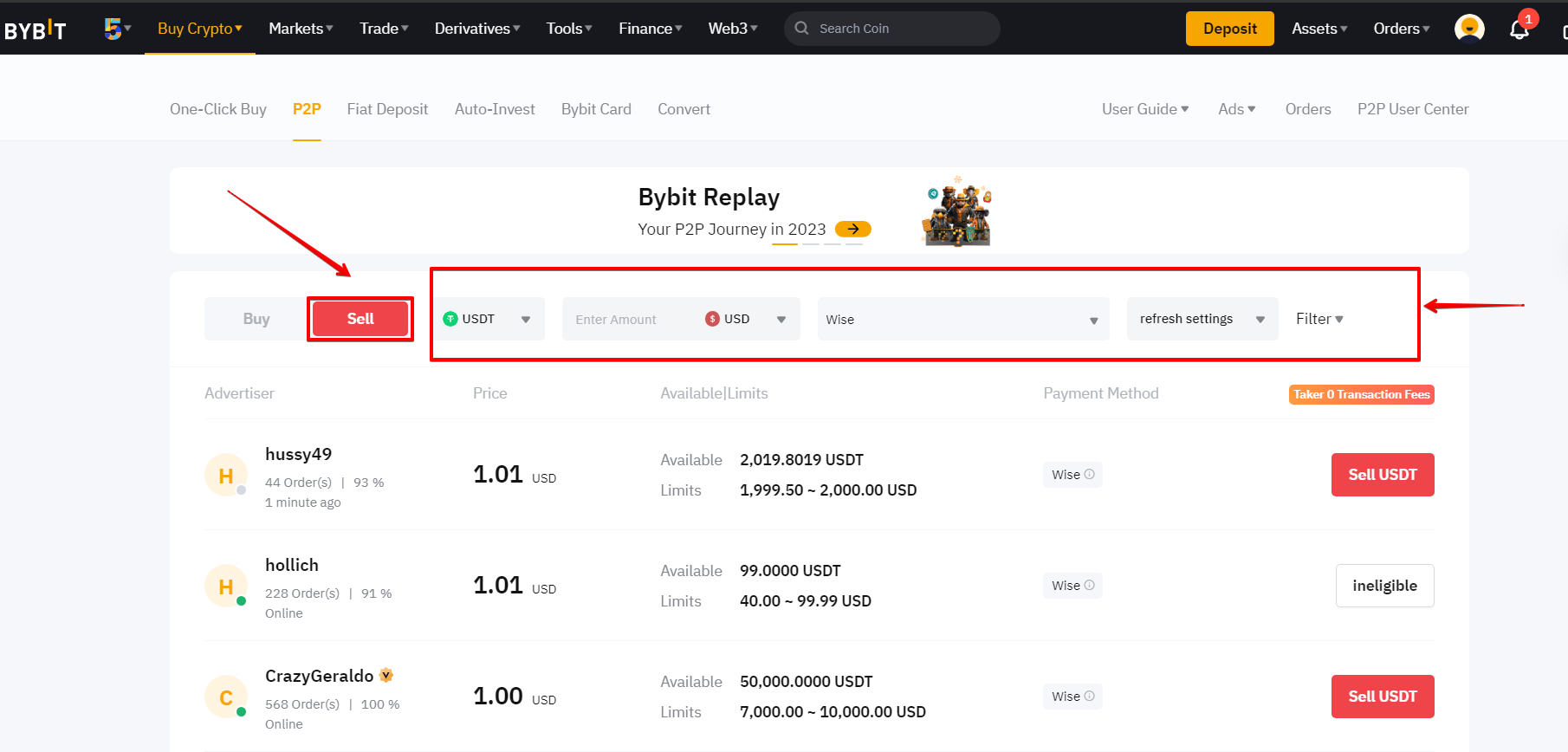Image resolution: width=1568 pixels, height=752 pixels.
Task: Switch to the Convert tab
Action: click(684, 109)
